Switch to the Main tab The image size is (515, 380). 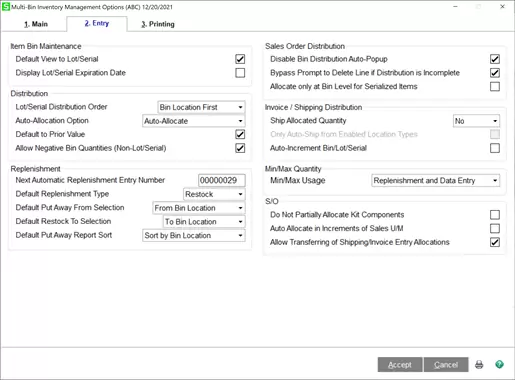36,24
